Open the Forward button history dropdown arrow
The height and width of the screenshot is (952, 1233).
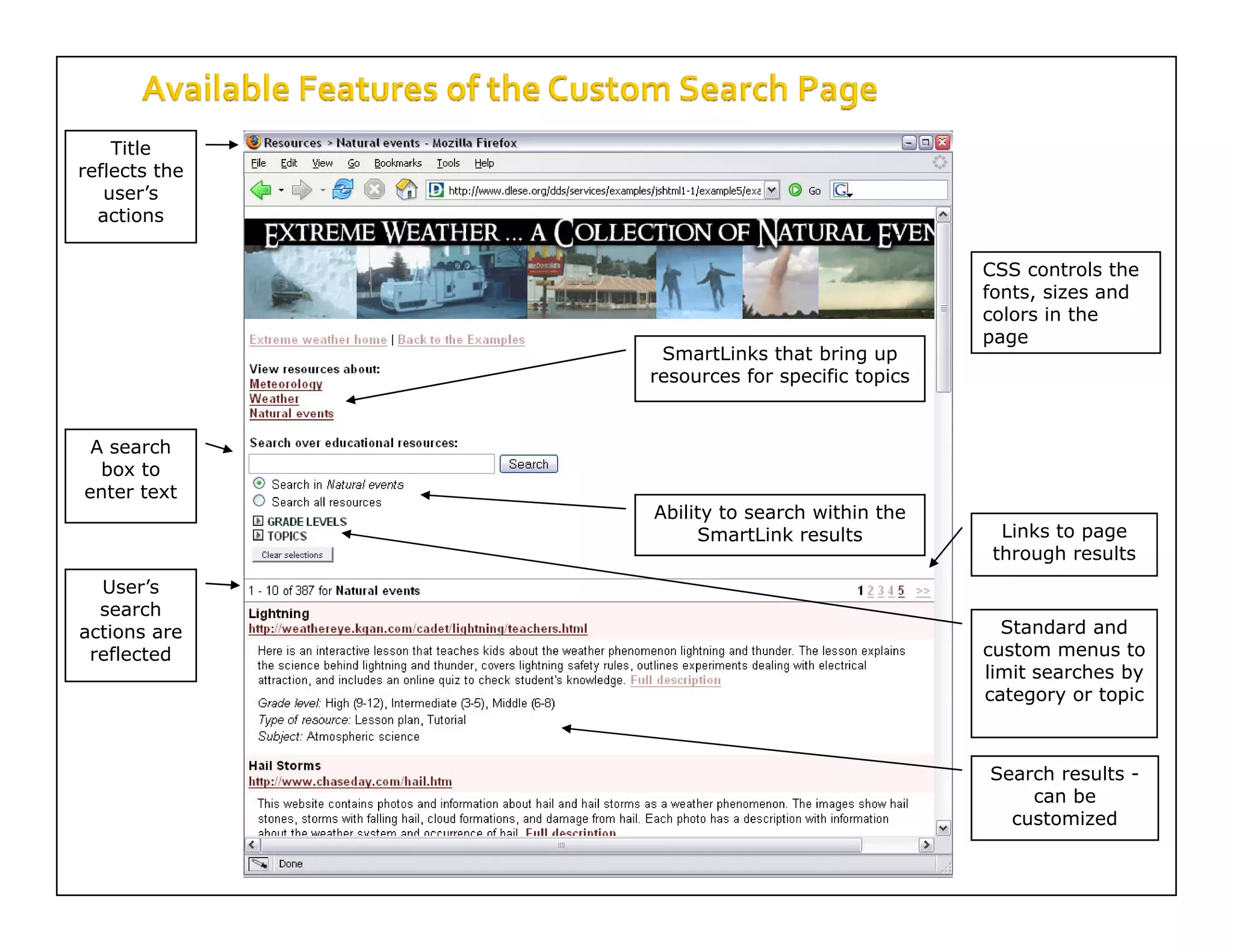click(x=323, y=191)
